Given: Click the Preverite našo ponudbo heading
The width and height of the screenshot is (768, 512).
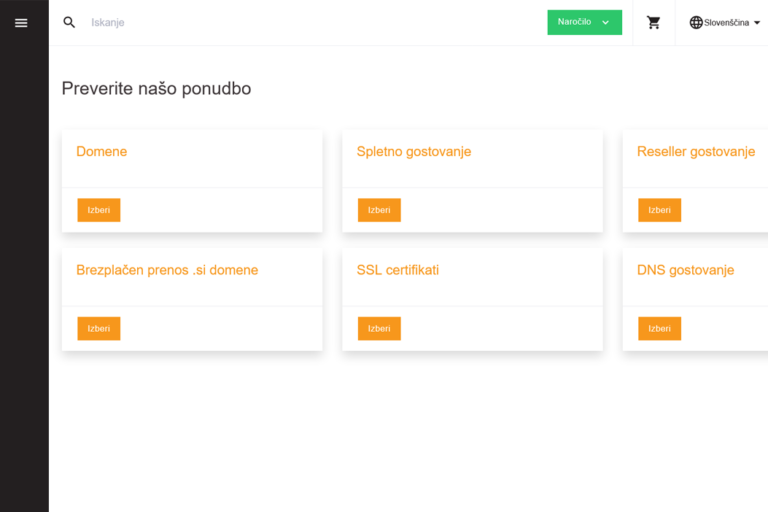Looking at the screenshot, I should (x=156, y=89).
